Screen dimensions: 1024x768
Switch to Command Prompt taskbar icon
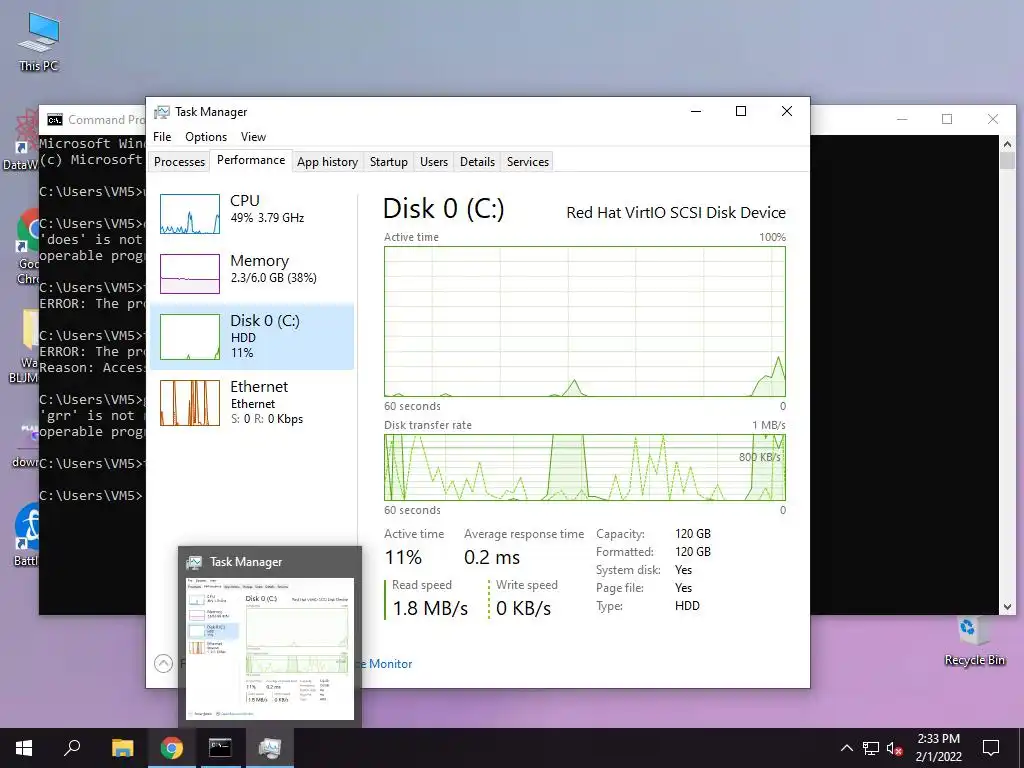coord(220,748)
